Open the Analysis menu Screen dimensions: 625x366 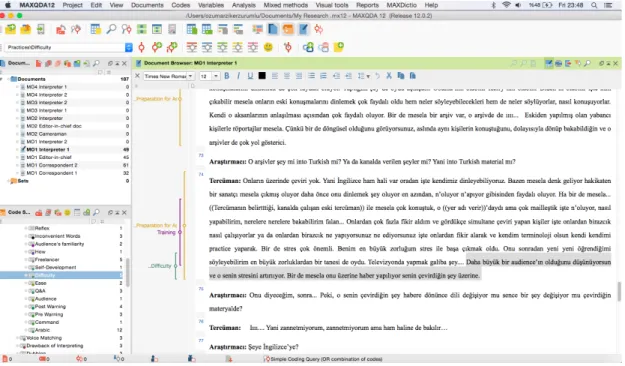(x=244, y=5)
